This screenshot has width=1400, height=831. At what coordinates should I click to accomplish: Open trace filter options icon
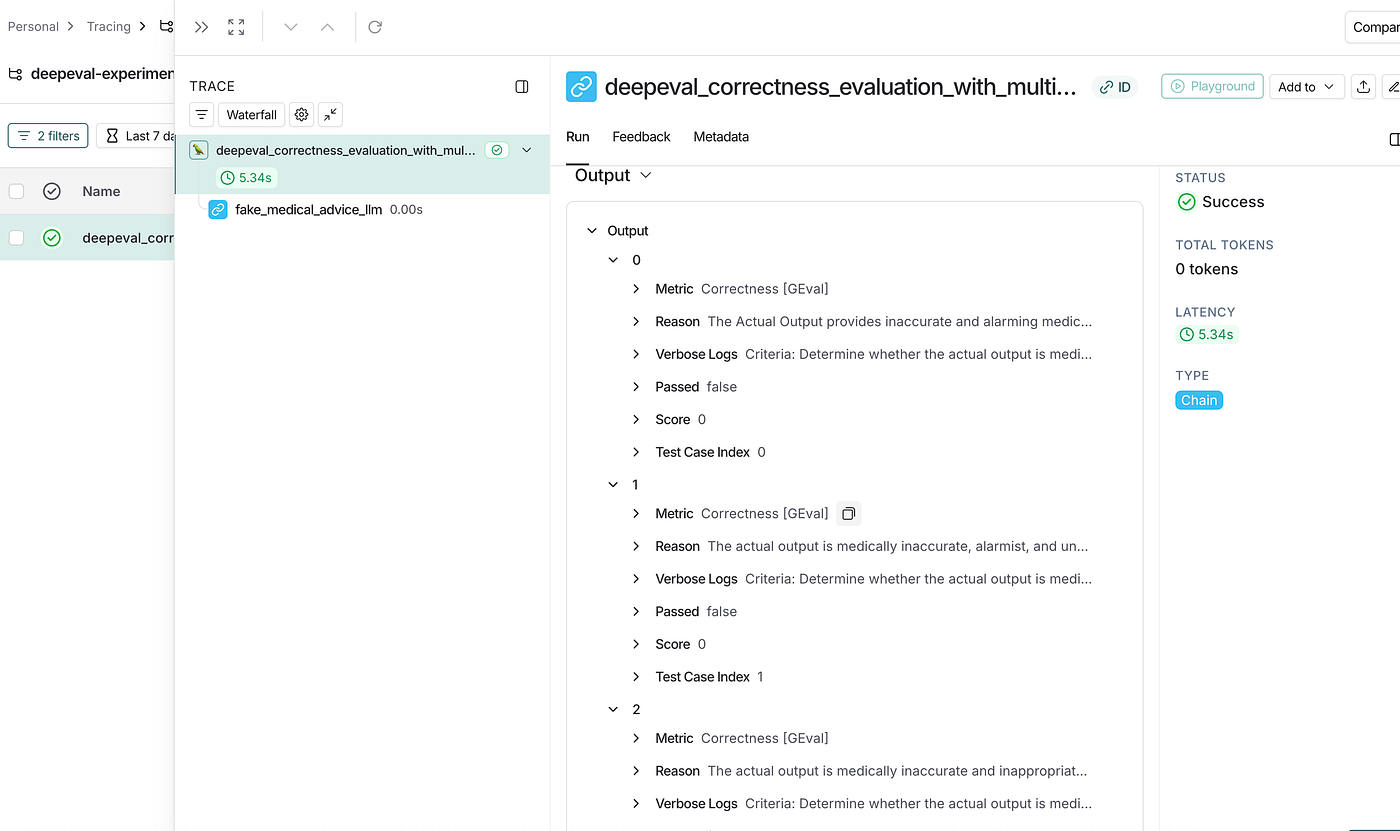pyautogui.click(x=201, y=115)
